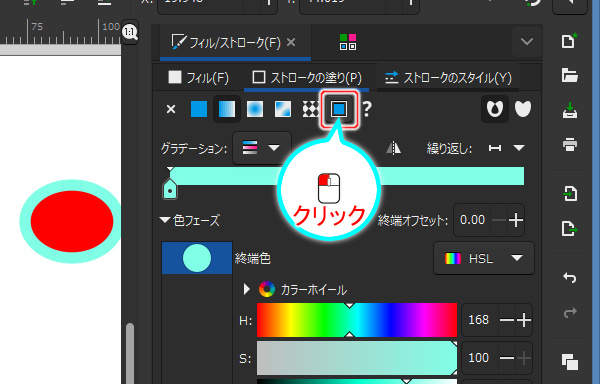Open the gradient selection dropdown
The height and width of the screenshot is (384, 600).
click(262, 148)
